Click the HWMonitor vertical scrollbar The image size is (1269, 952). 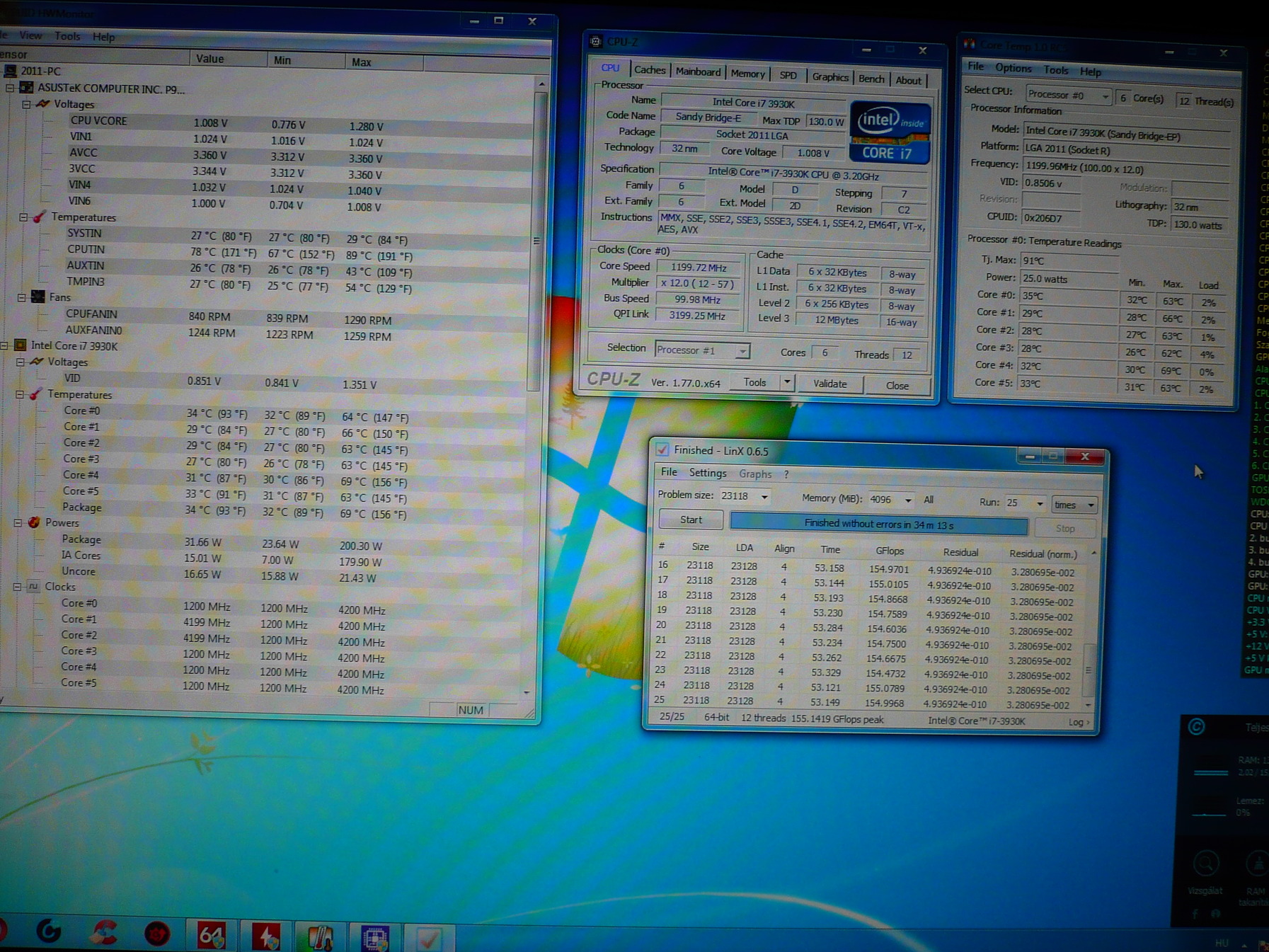537,241
